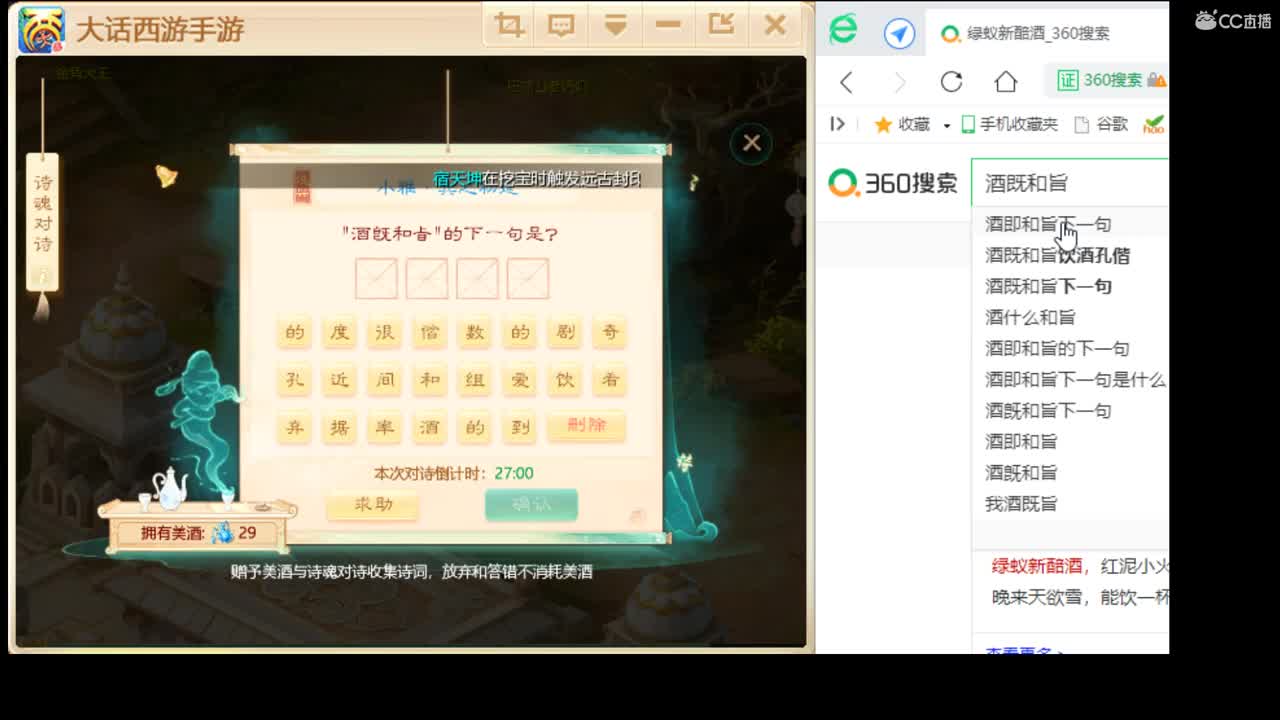Open the emulator message bubble icon
The height and width of the screenshot is (720, 1280).
(x=562, y=25)
